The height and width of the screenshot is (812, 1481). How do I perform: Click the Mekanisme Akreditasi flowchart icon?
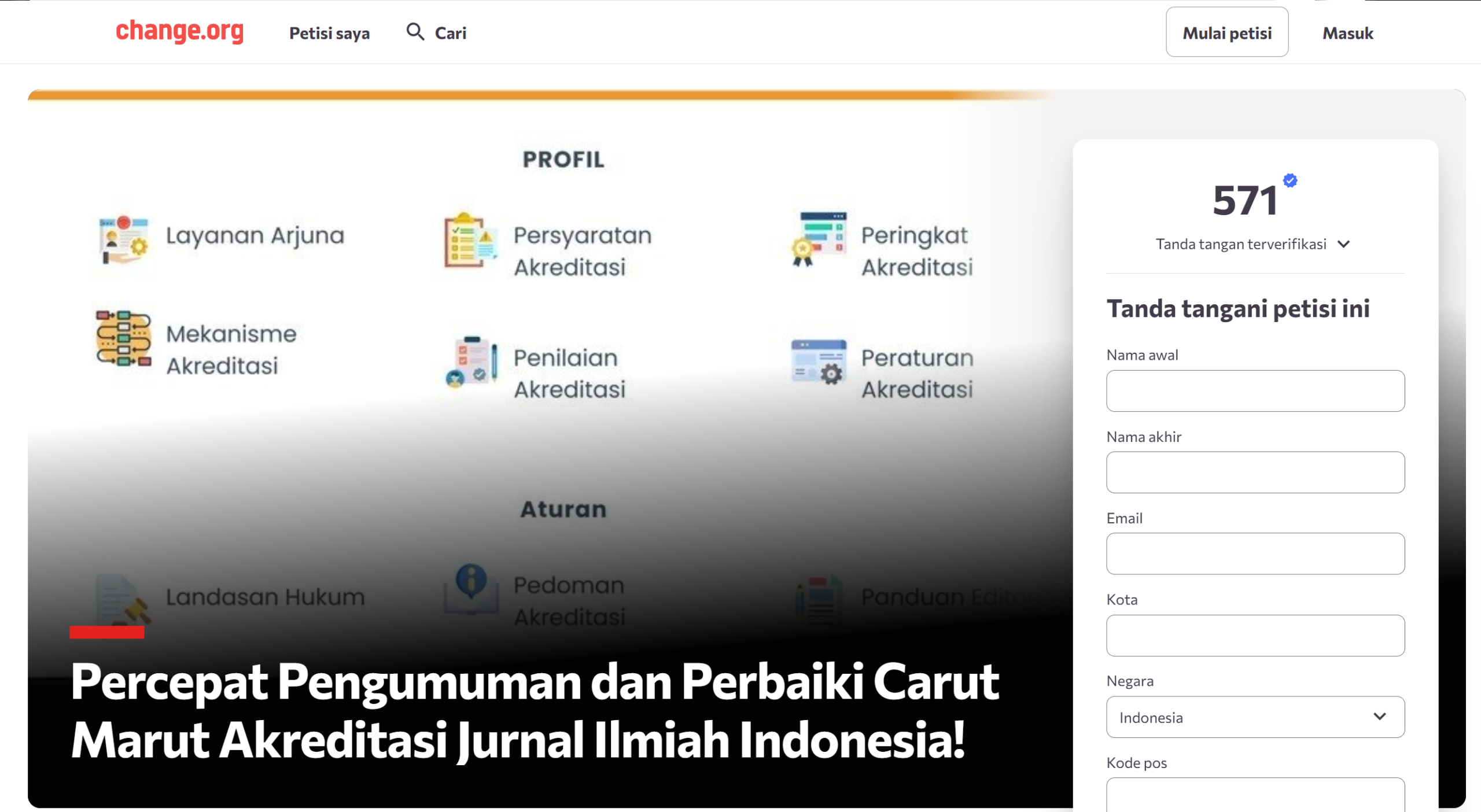[x=124, y=338]
